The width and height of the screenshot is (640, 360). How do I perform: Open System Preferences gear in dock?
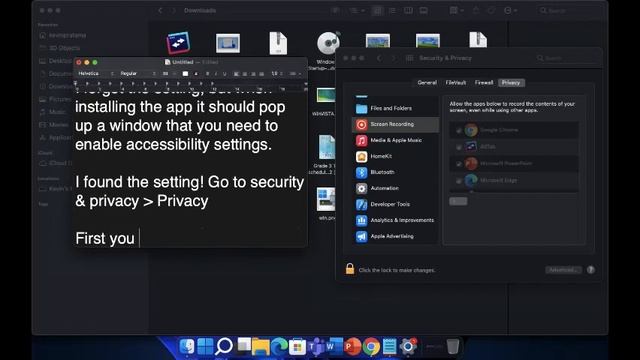(x=408, y=347)
